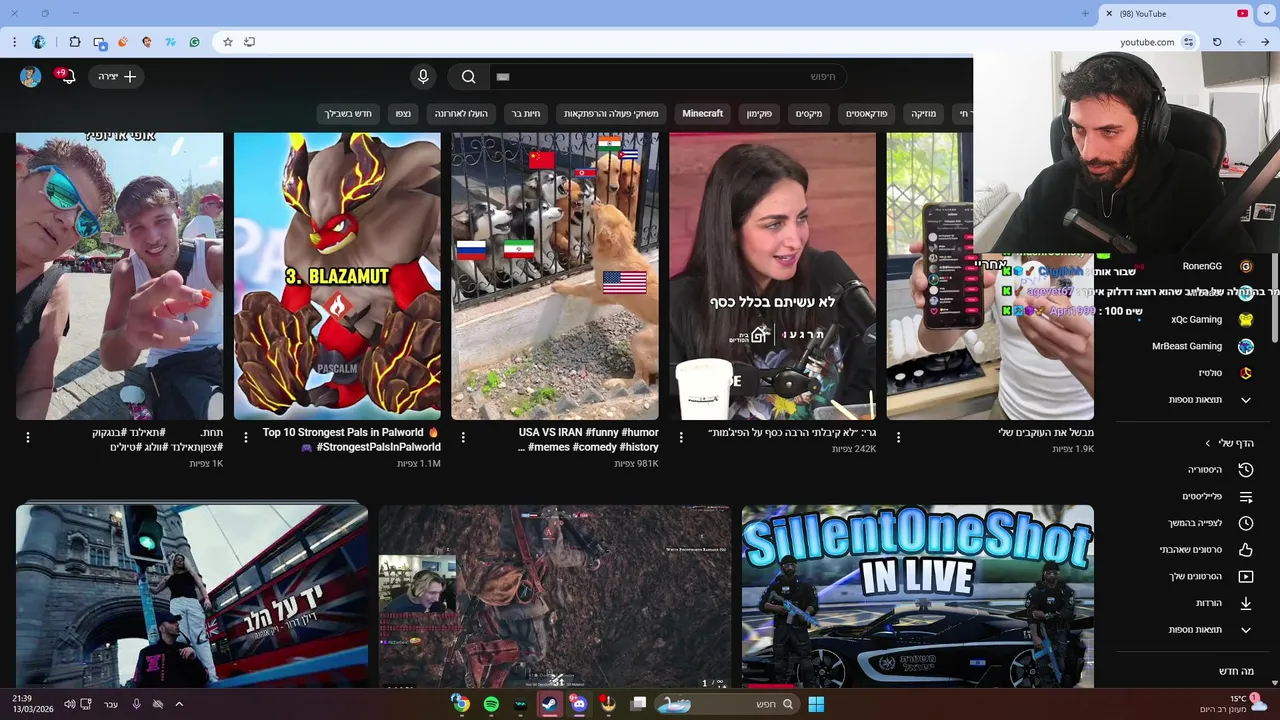Screen dimensions: 1280x720
Task: Click the taskbar volume icon
Action: point(69,704)
